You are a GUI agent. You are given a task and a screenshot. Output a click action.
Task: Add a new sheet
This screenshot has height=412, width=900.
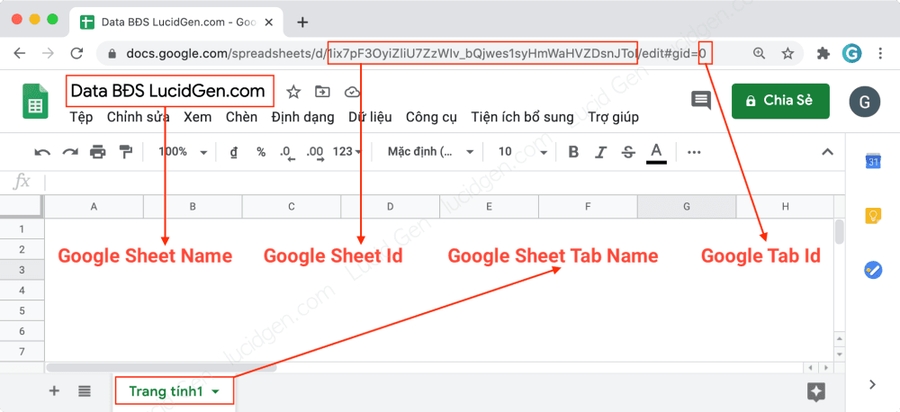54,391
